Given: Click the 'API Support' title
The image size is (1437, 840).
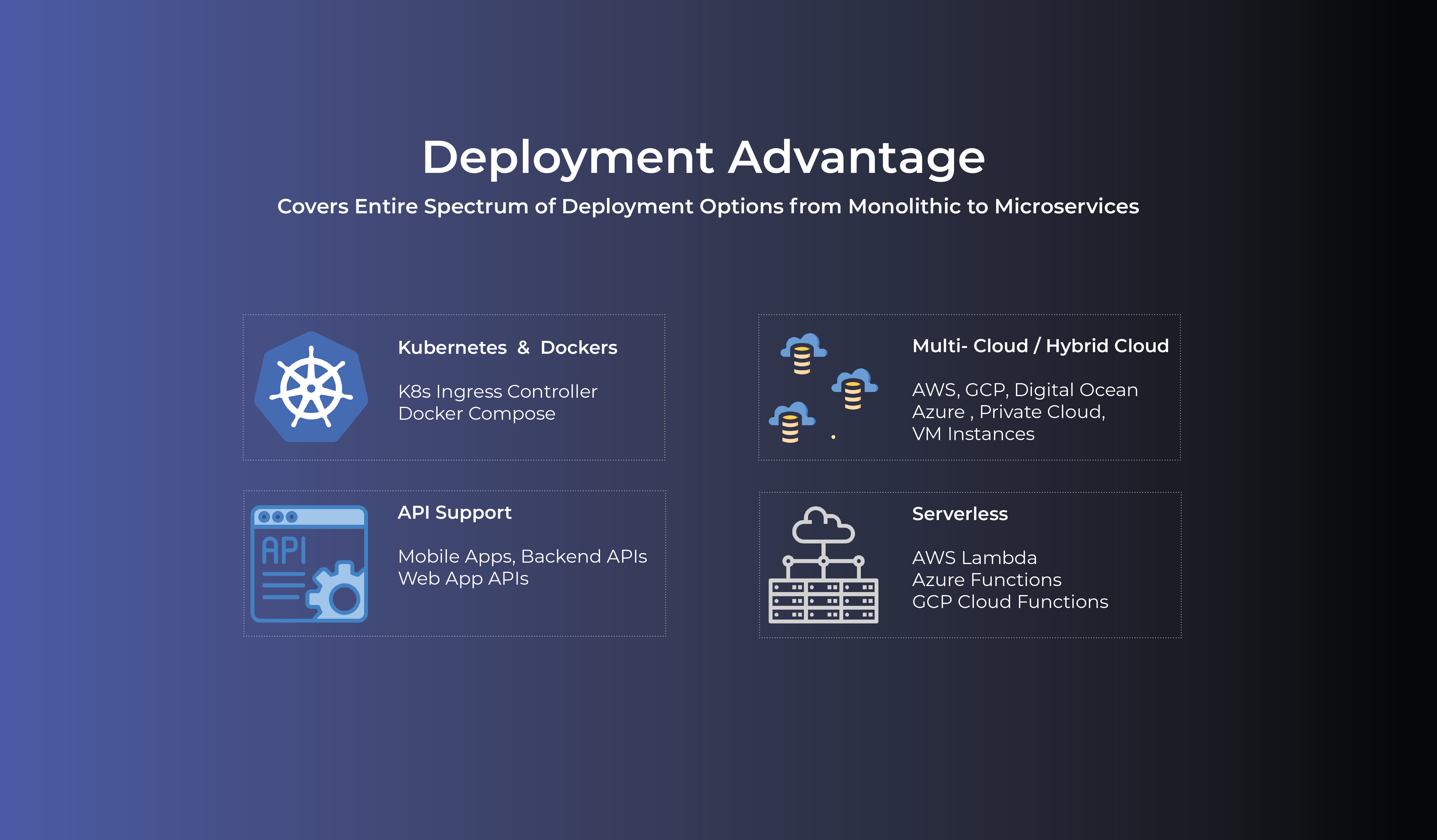Looking at the screenshot, I should 455,513.
